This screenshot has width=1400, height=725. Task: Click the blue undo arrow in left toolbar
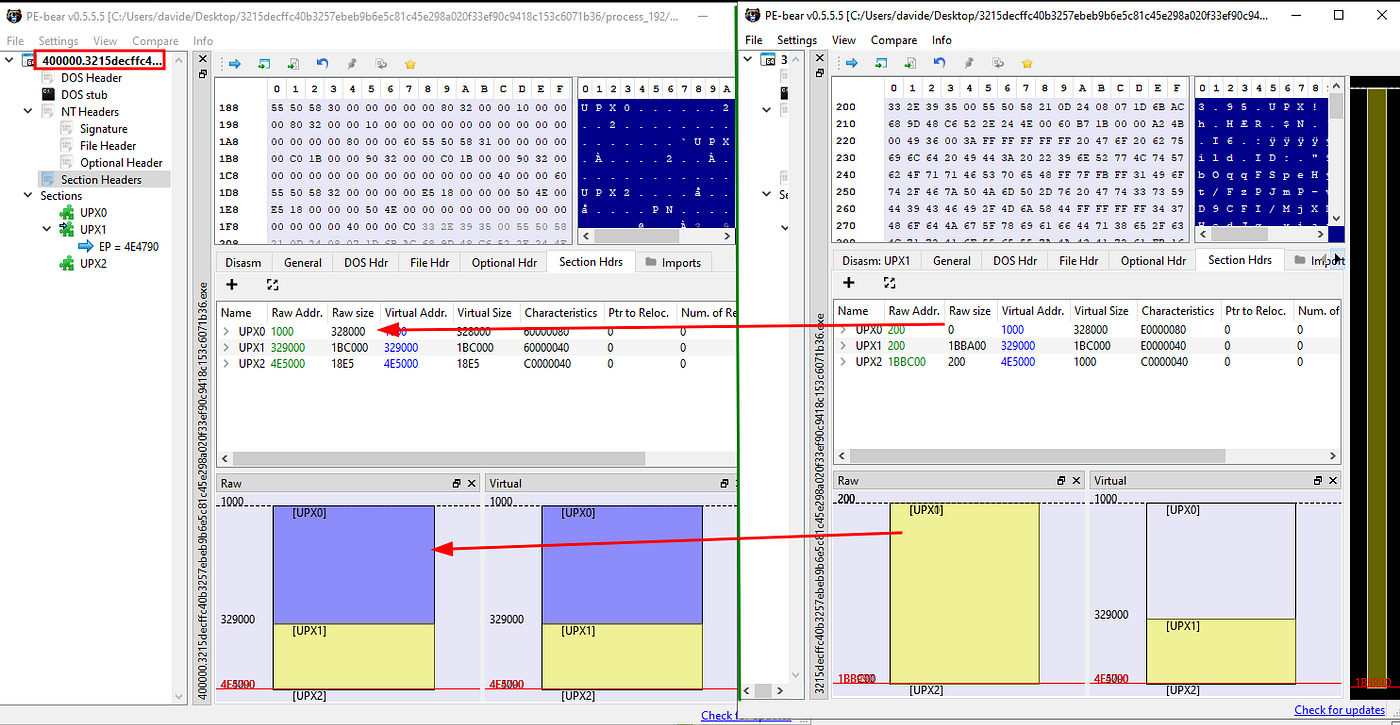(321, 64)
